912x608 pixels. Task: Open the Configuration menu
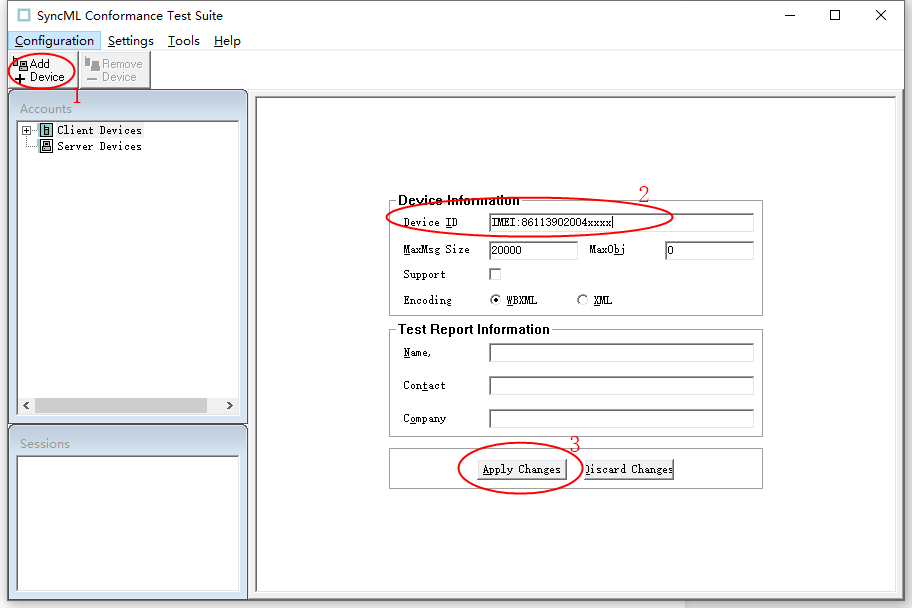[54, 41]
